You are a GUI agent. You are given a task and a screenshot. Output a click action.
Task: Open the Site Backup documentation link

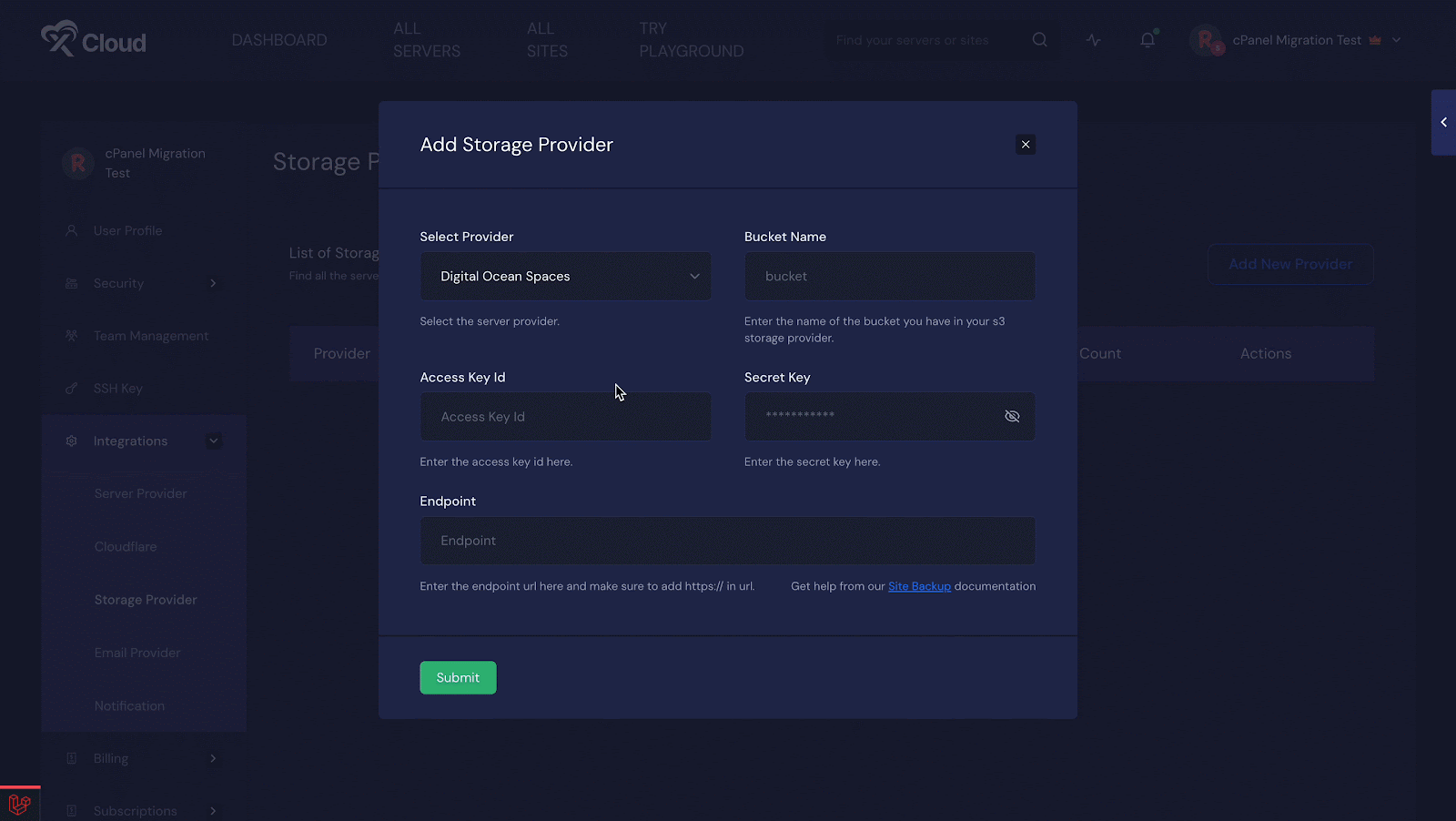point(919,586)
